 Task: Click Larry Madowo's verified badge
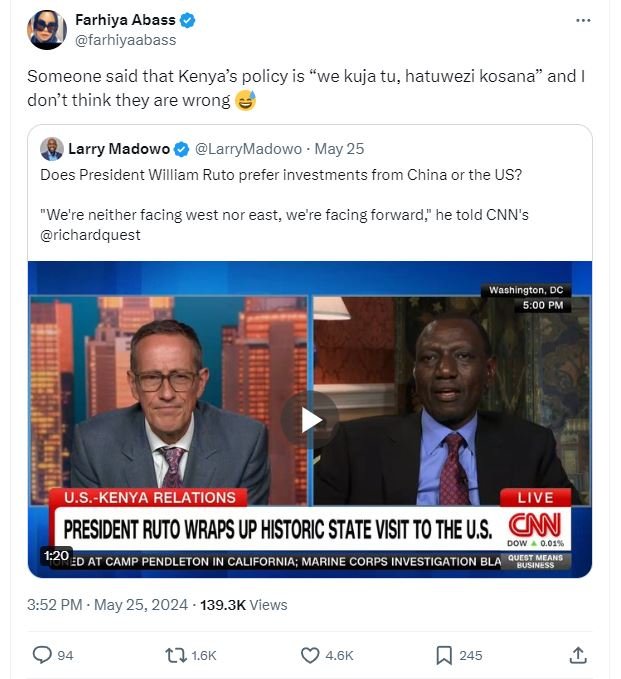(181, 149)
